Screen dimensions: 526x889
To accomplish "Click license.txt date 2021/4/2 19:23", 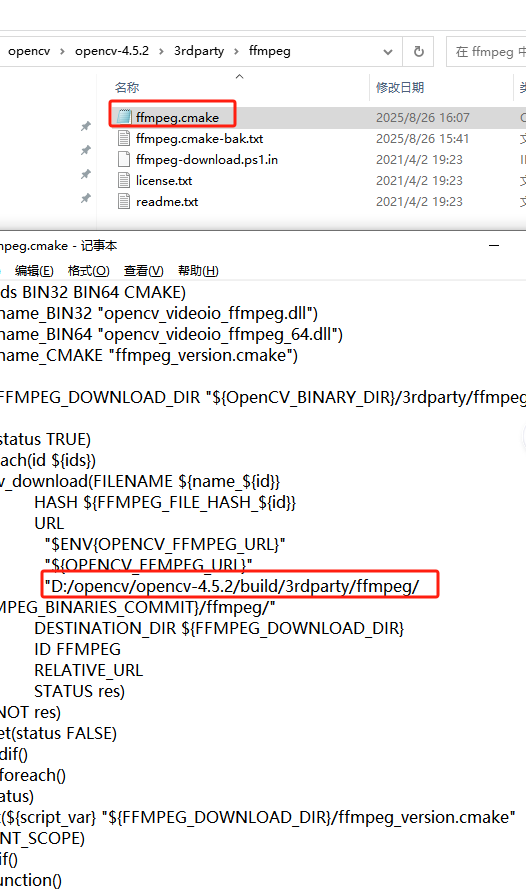I will pos(419,180).
